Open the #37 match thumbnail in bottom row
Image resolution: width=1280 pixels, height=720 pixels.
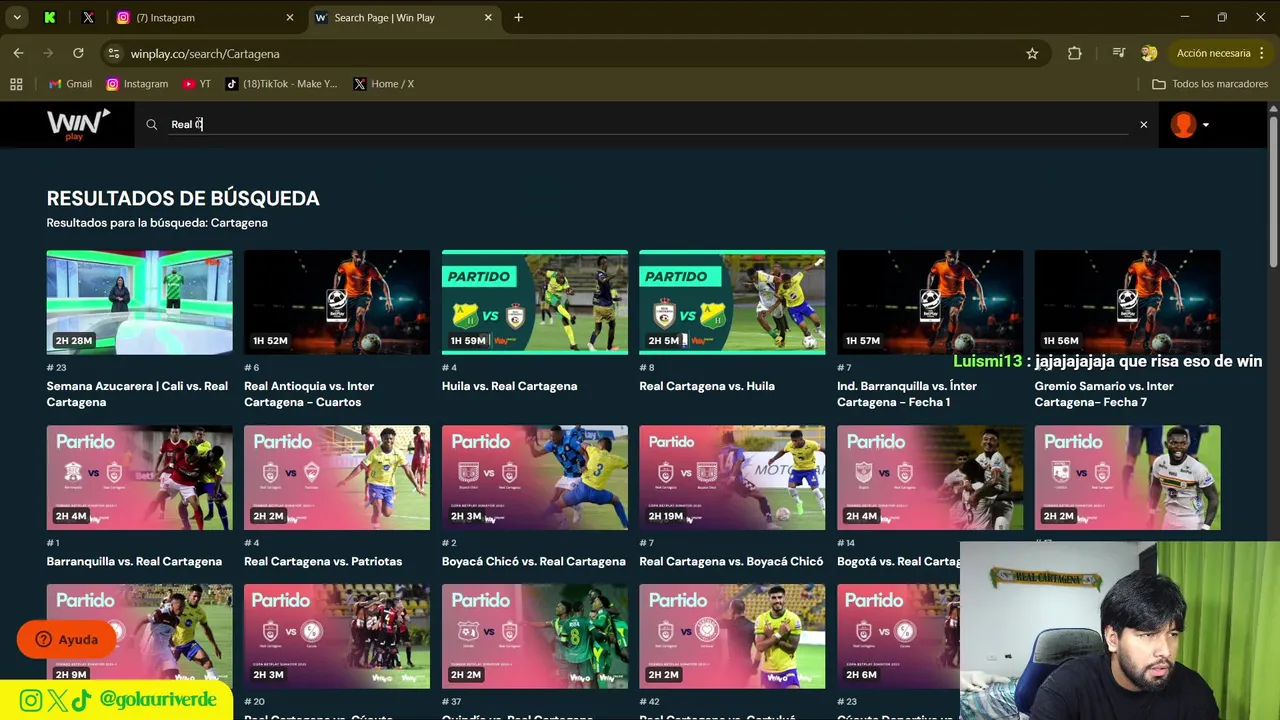click(535, 636)
